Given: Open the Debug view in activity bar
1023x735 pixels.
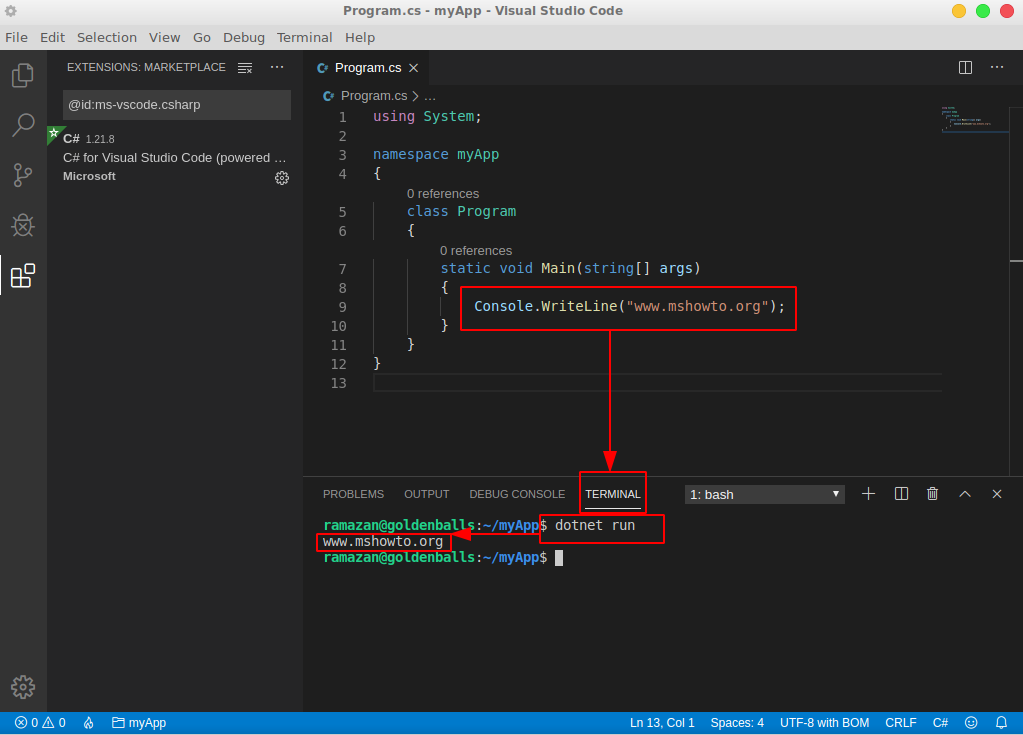Looking at the screenshot, I should [x=23, y=225].
